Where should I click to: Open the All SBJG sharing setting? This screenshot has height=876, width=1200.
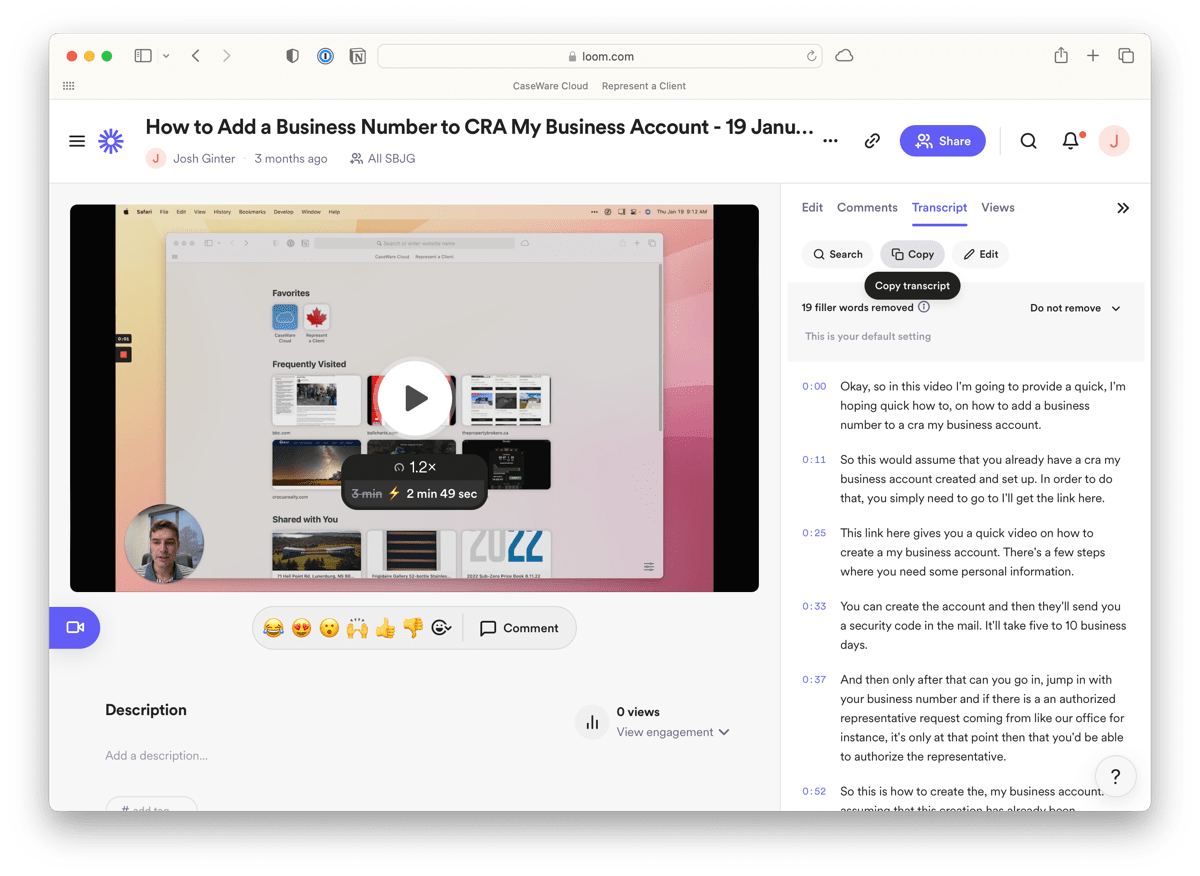[382, 158]
